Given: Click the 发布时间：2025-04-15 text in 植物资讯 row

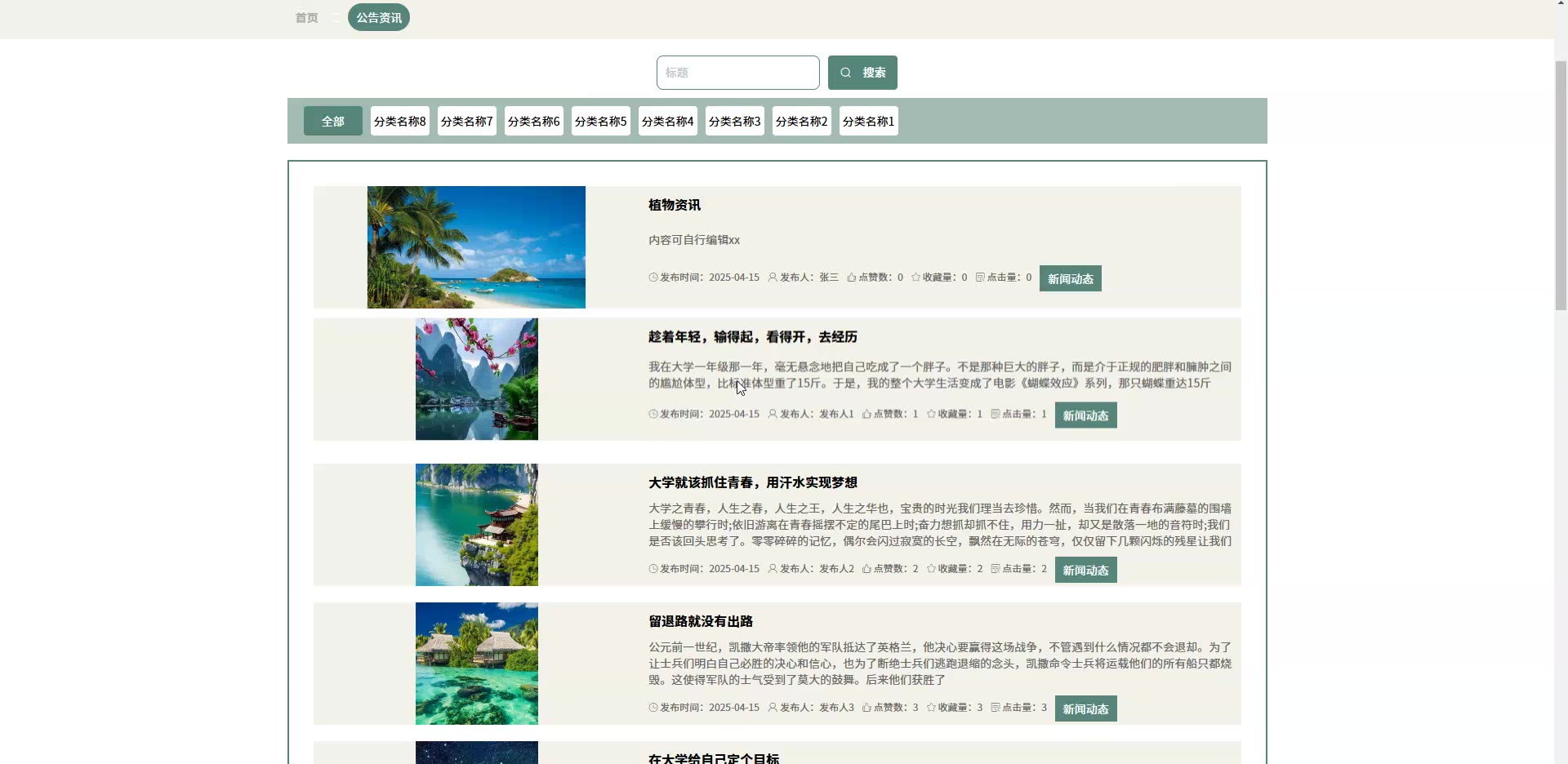Looking at the screenshot, I should 710,278.
